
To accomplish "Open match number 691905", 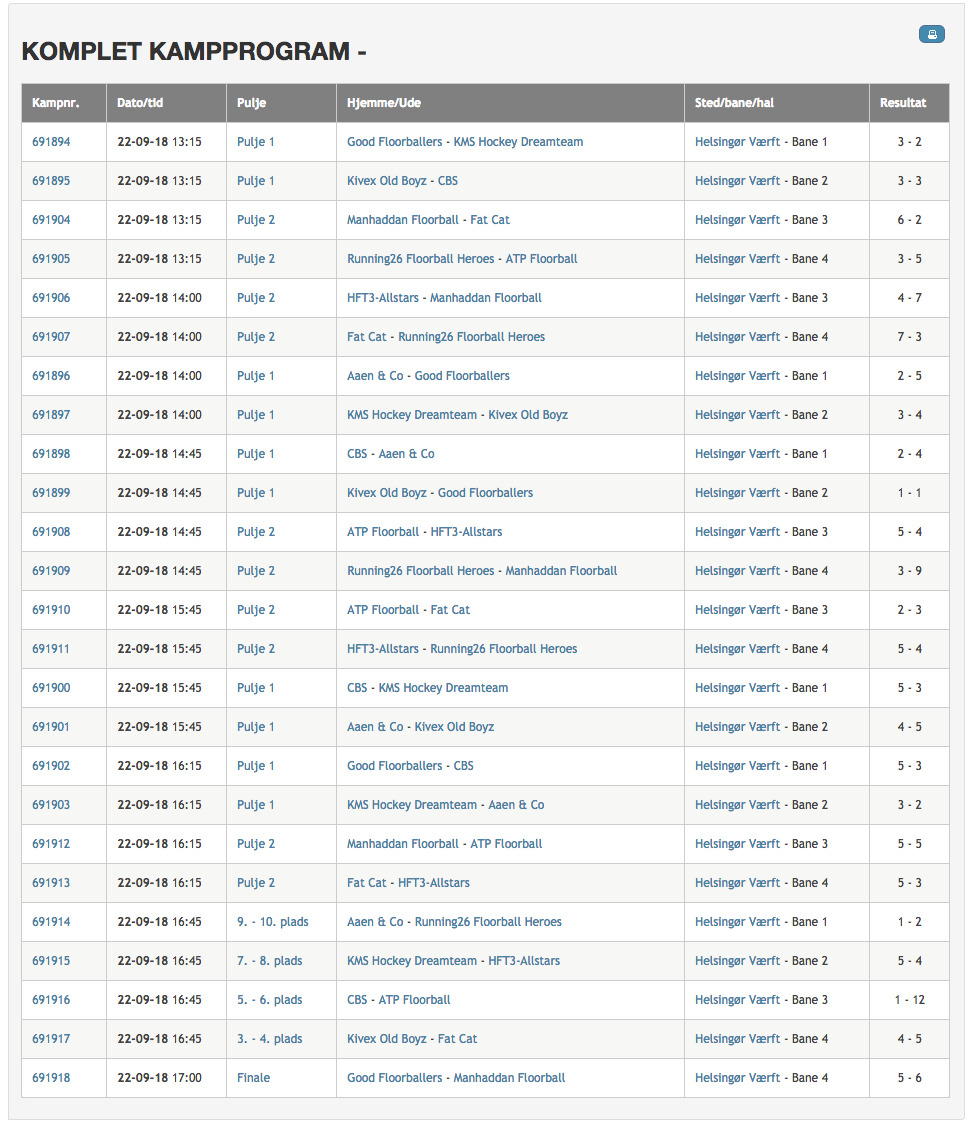I will tap(51, 259).
